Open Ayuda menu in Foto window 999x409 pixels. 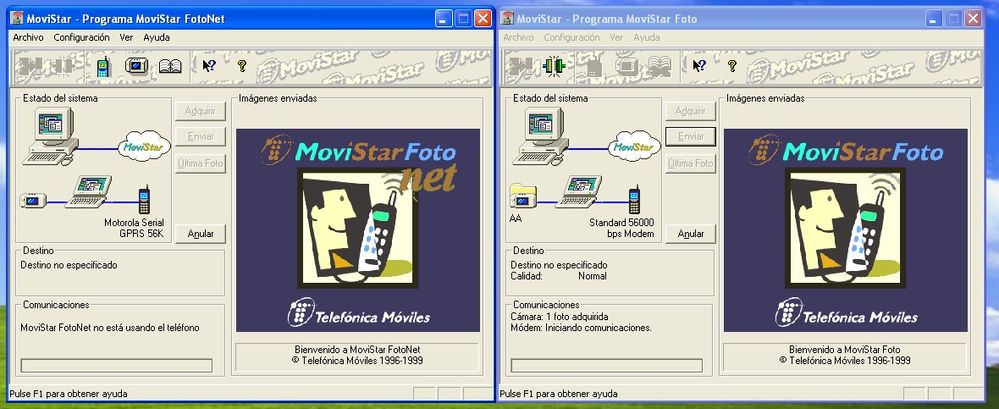click(x=647, y=38)
